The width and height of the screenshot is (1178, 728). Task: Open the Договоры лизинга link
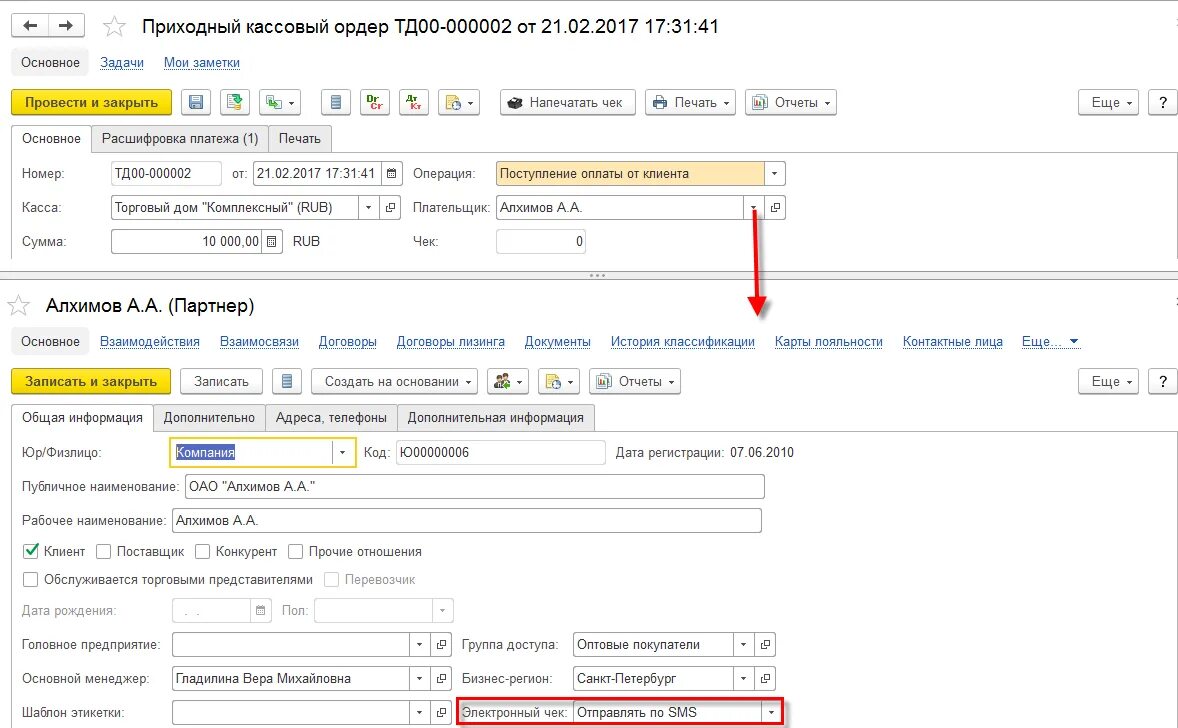tap(451, 342)
